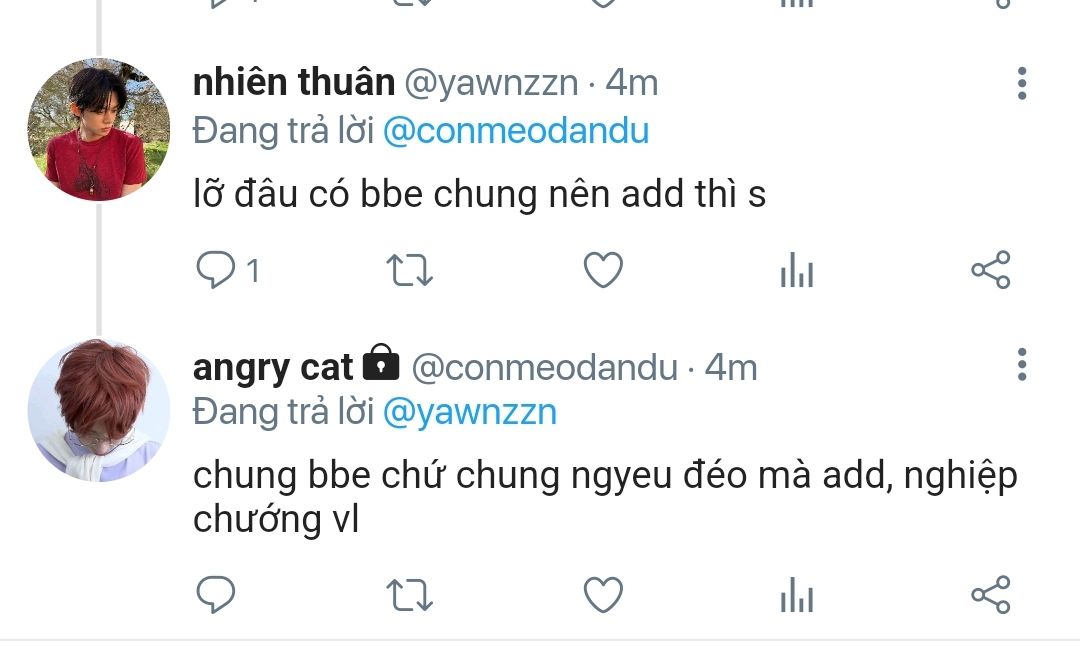Share nhiên thuân's tweet

991,270
